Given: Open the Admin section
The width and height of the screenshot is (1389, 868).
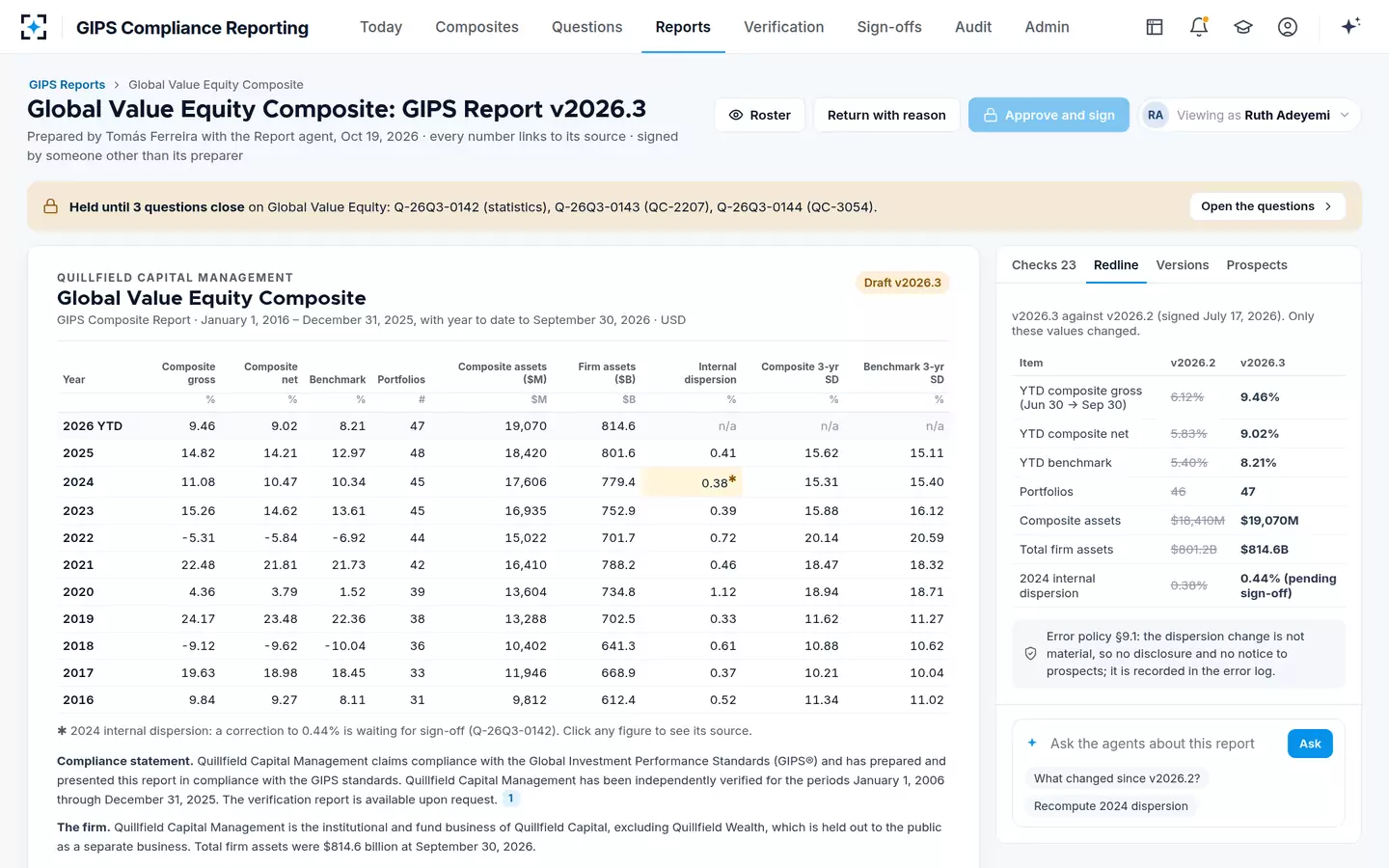Looking at the screenshot, I should 1047,27.
